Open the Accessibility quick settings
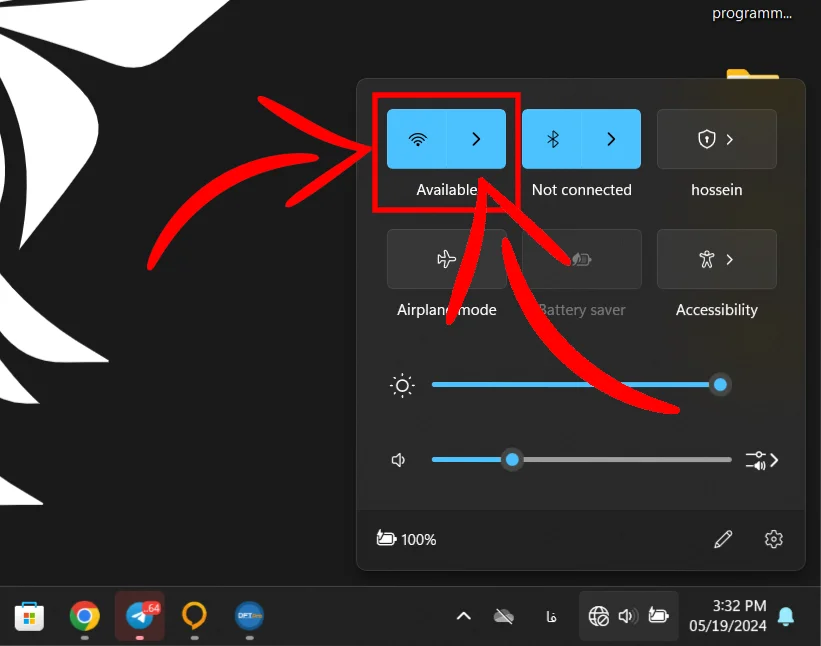This screenshot has height=646, width=821. tap(716, 259)
